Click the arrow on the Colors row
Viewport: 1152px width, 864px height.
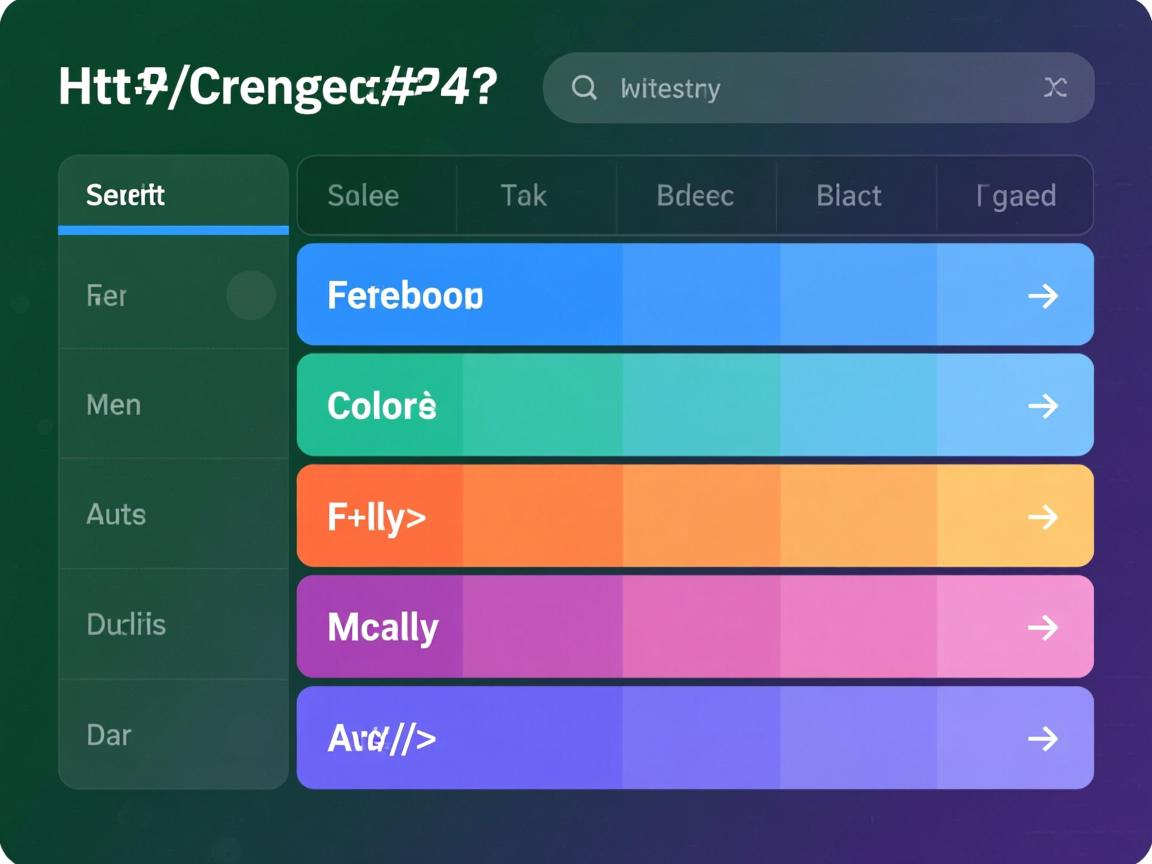point(1042,406)
